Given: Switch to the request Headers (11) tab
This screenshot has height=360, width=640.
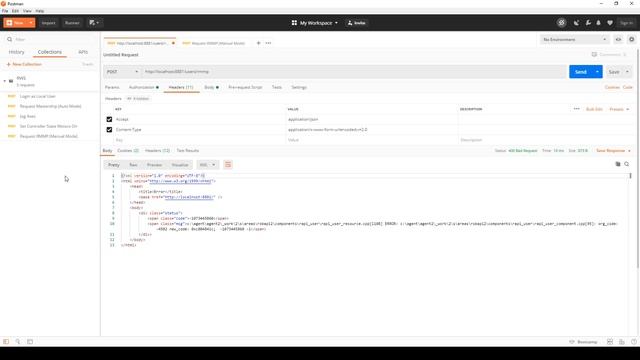Looking at the screenshot, I should [181, 87].
